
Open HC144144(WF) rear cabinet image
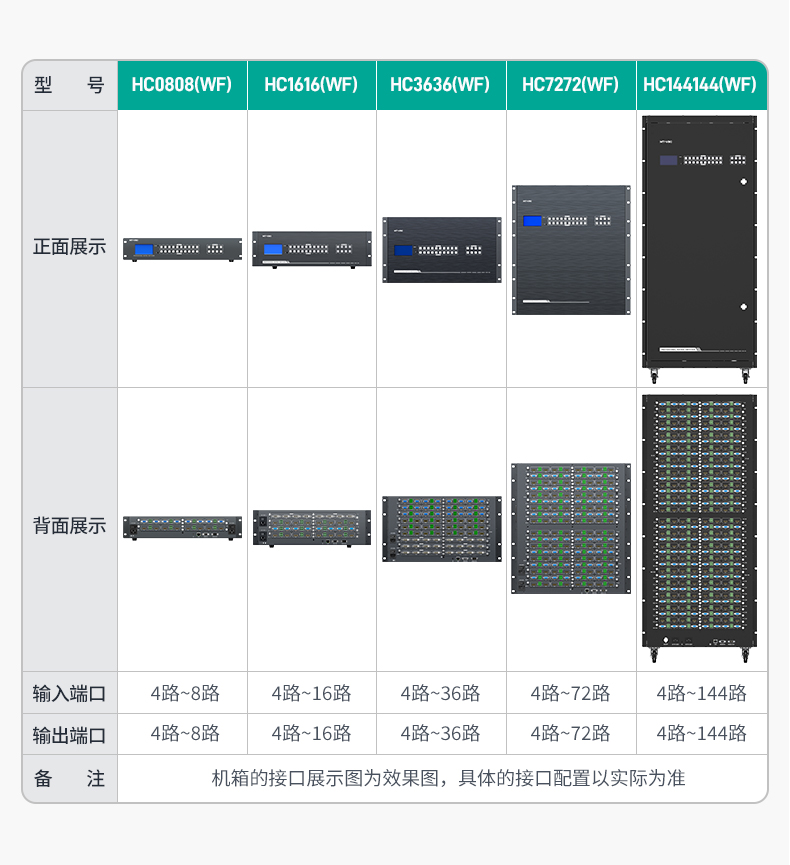pos(700,528)
